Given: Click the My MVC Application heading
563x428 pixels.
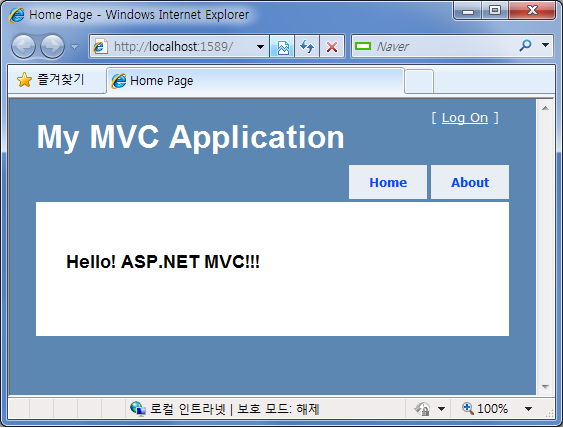Looking at the screenshot, I should (x=191, y=137).
